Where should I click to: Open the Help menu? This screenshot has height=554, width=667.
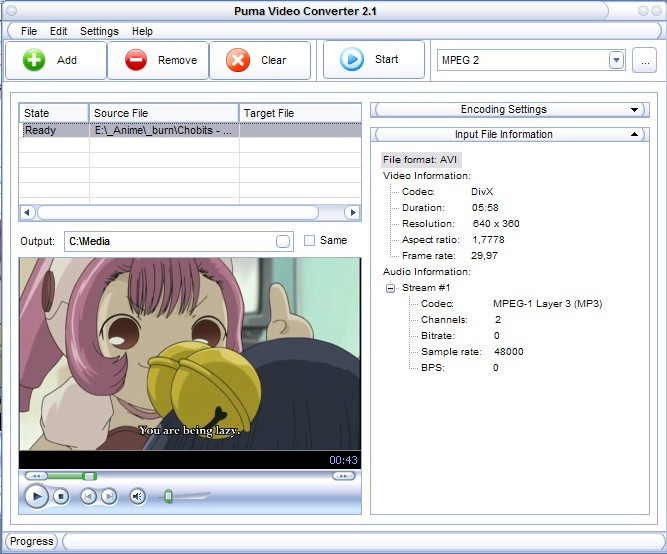tap(142, 31)
